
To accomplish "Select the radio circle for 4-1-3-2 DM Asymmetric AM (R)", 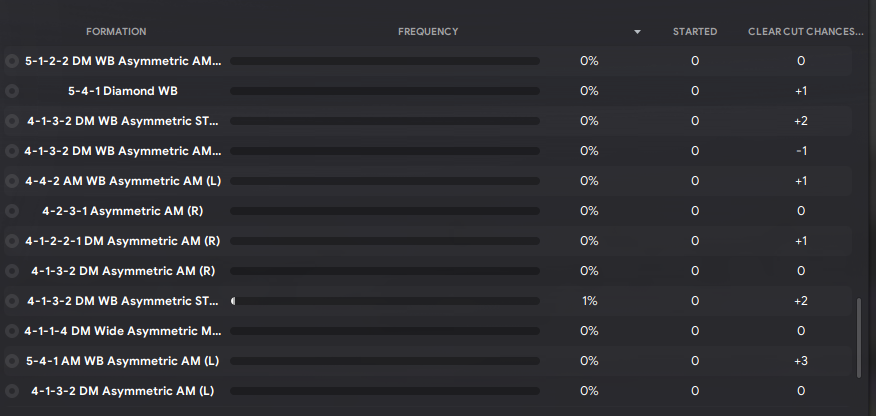I will coord(12,271).
